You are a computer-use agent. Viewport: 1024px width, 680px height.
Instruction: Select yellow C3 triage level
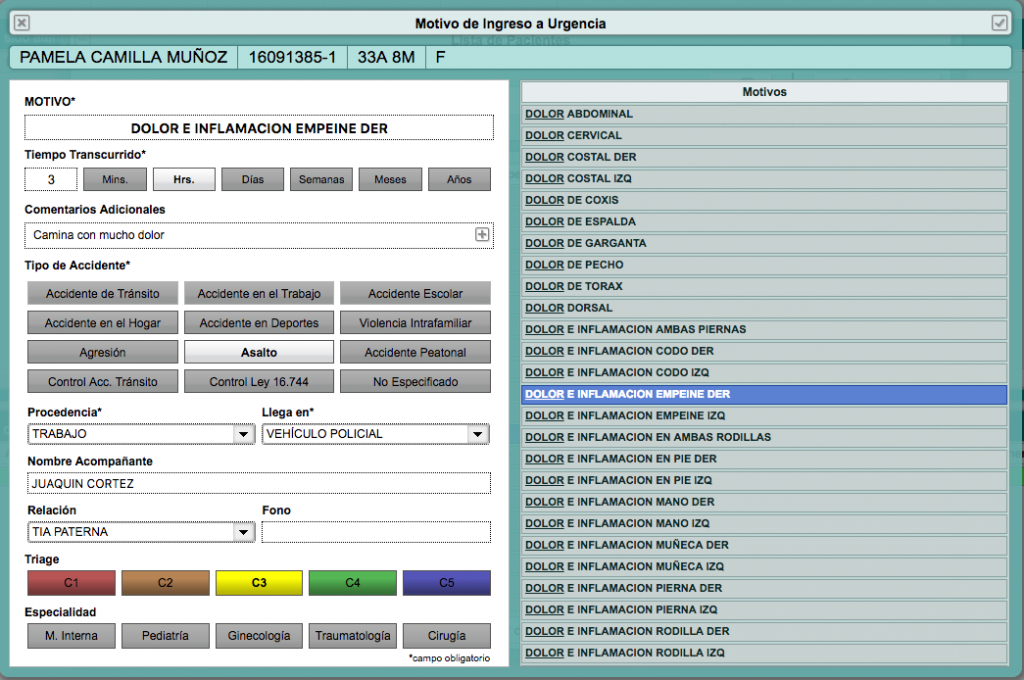259,583
